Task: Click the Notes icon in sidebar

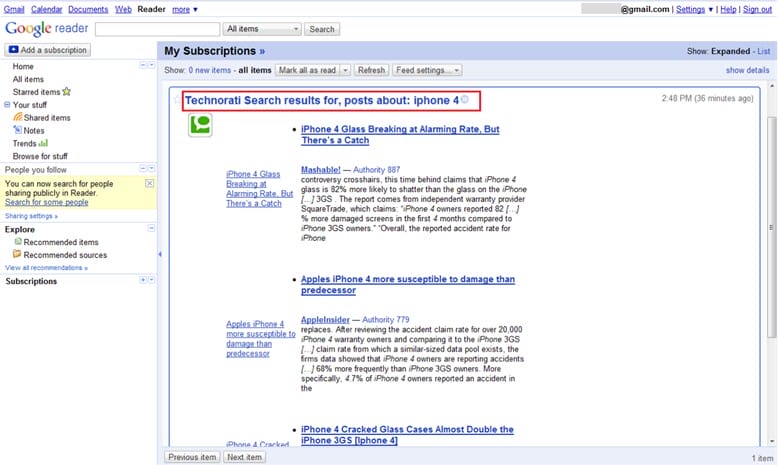Action: coord(17,131)
